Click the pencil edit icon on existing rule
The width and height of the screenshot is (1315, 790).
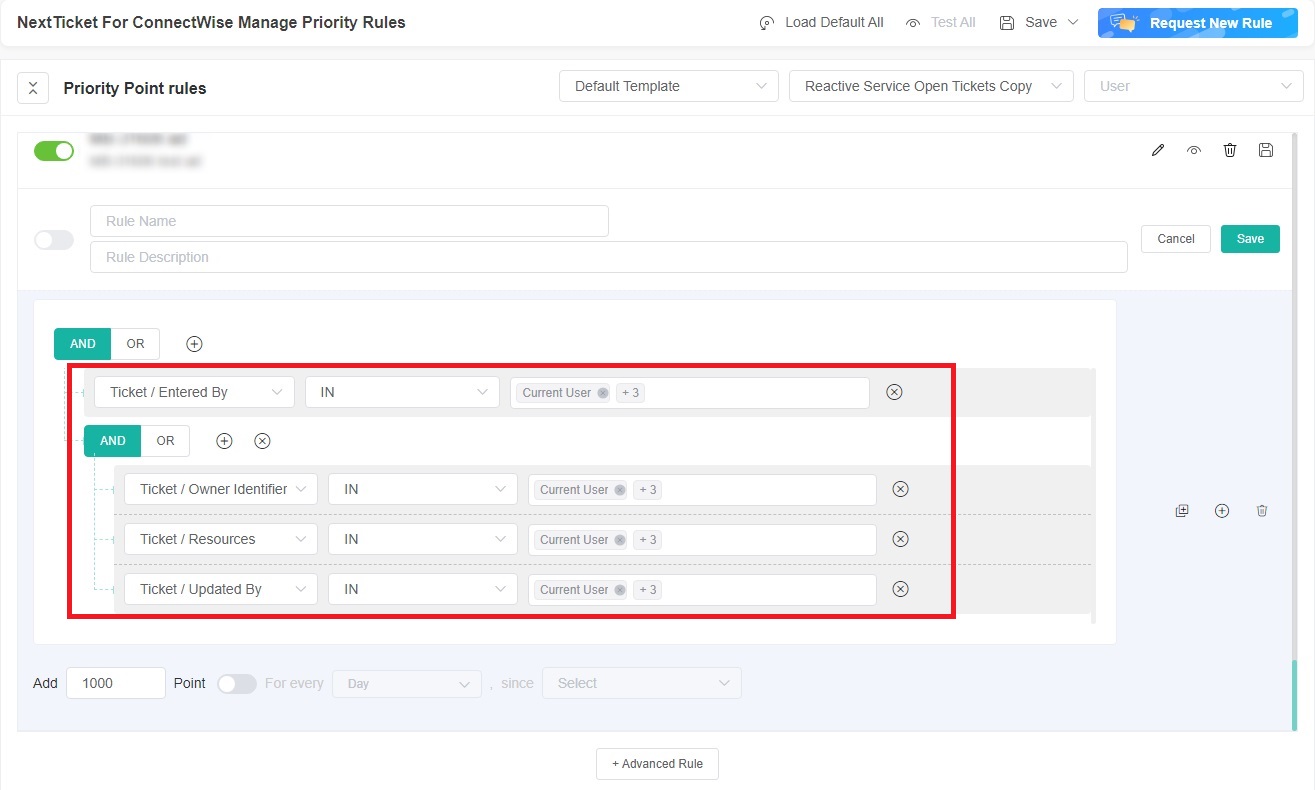(x=1158, y=150)
